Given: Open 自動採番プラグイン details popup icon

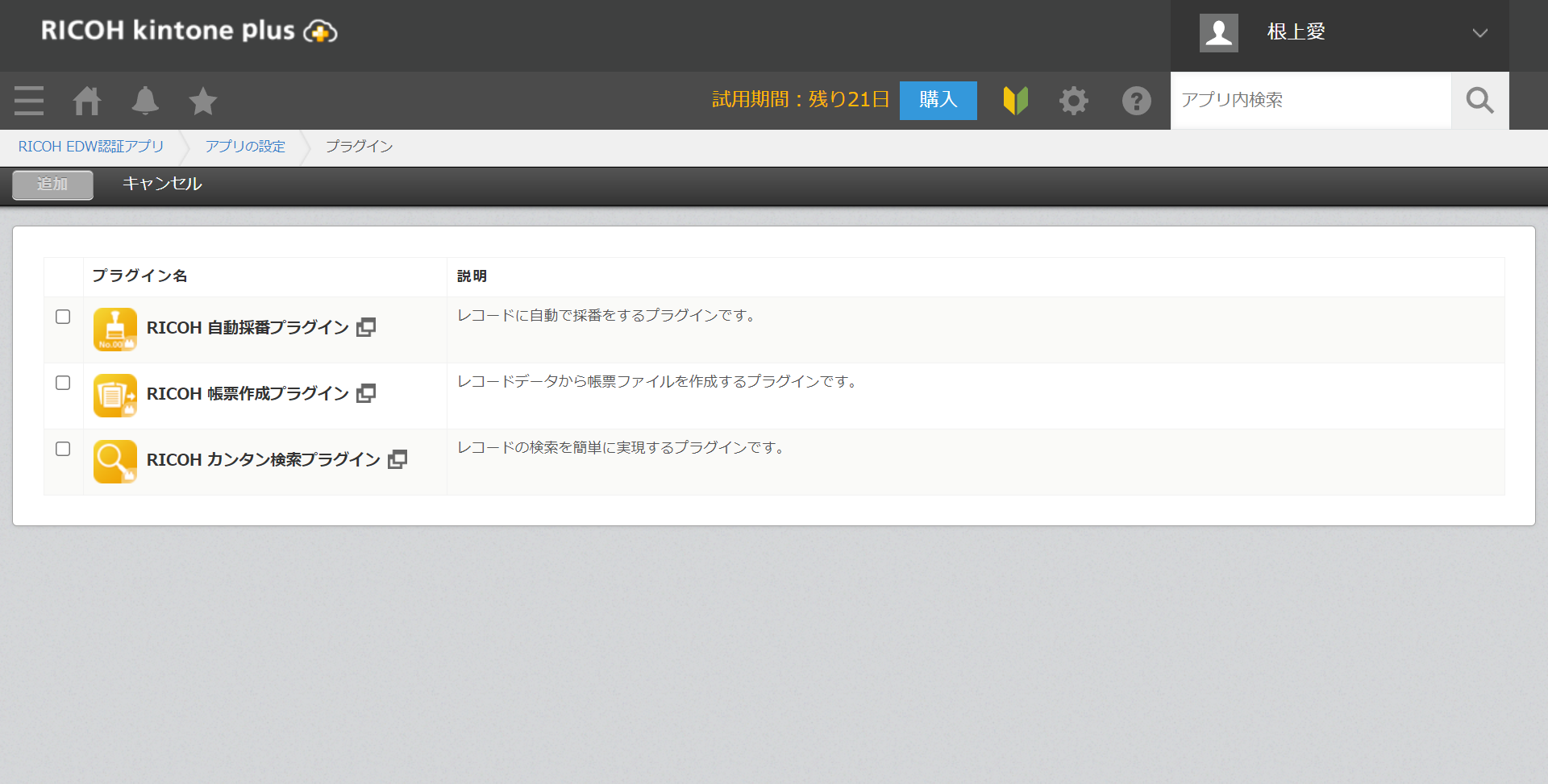Looking at the screenshot, I should pyautogui.click(x=366, y=327).
